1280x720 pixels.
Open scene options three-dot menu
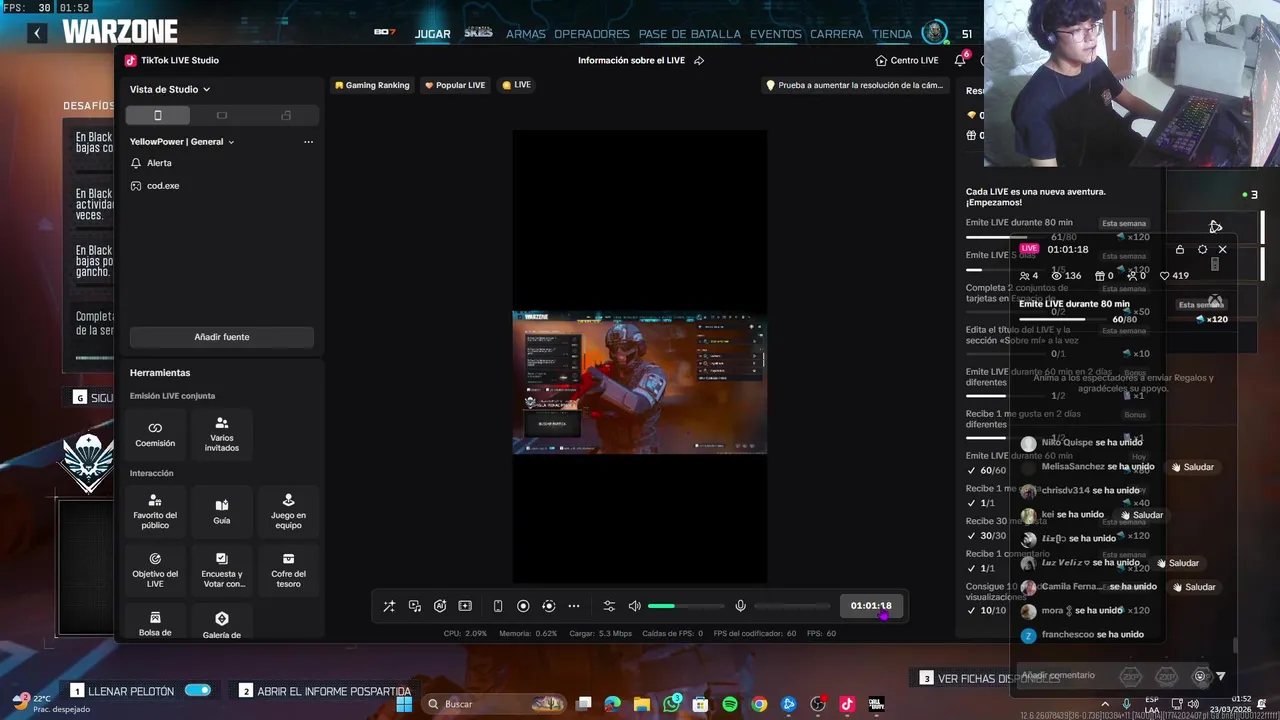[x=308, y=142]
